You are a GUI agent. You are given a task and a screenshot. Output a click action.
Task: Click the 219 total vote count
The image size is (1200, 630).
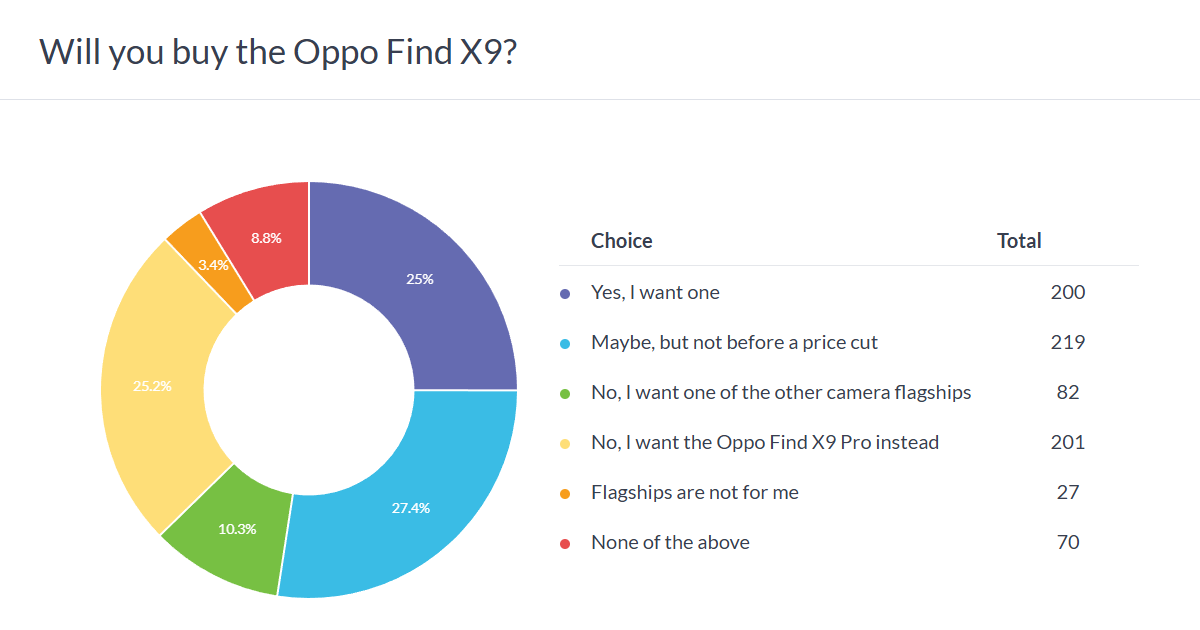coord(1067,343)
